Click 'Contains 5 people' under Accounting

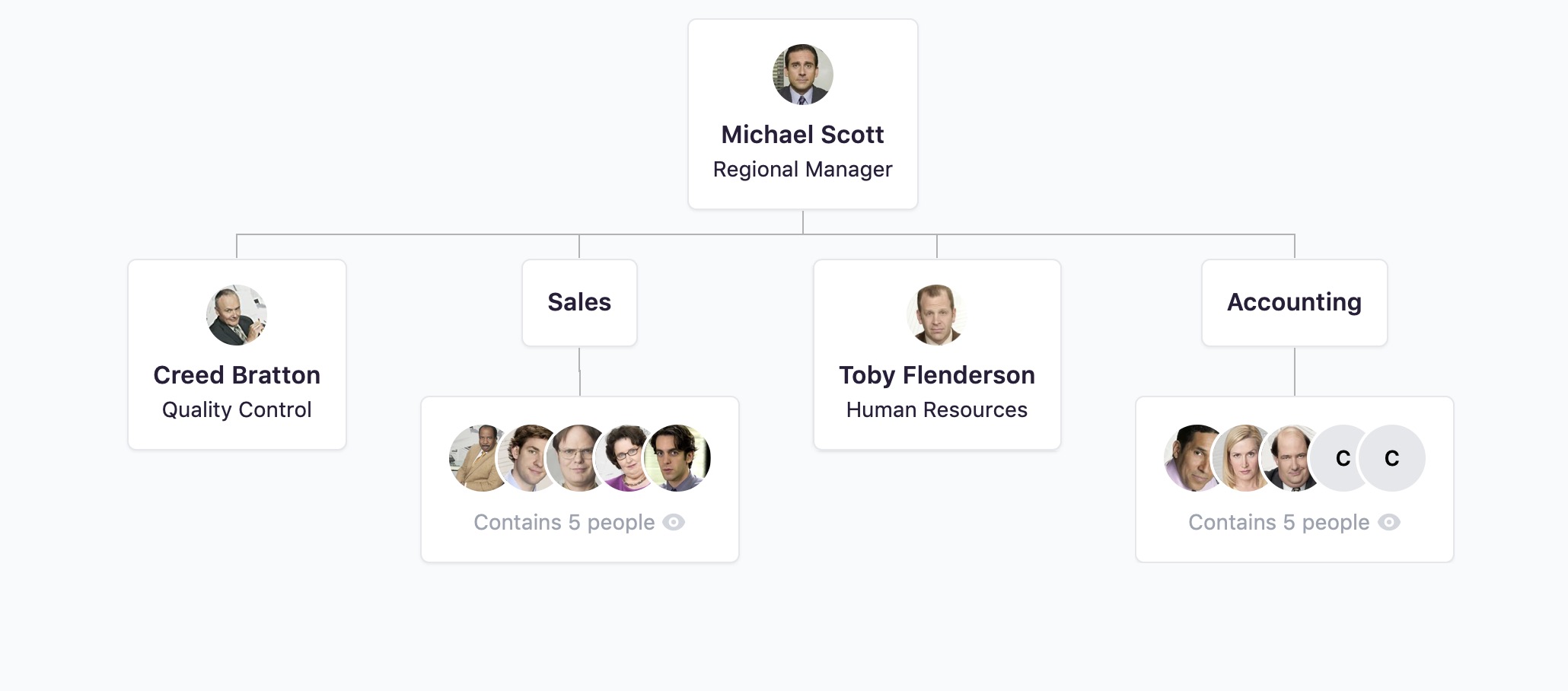1279,522
